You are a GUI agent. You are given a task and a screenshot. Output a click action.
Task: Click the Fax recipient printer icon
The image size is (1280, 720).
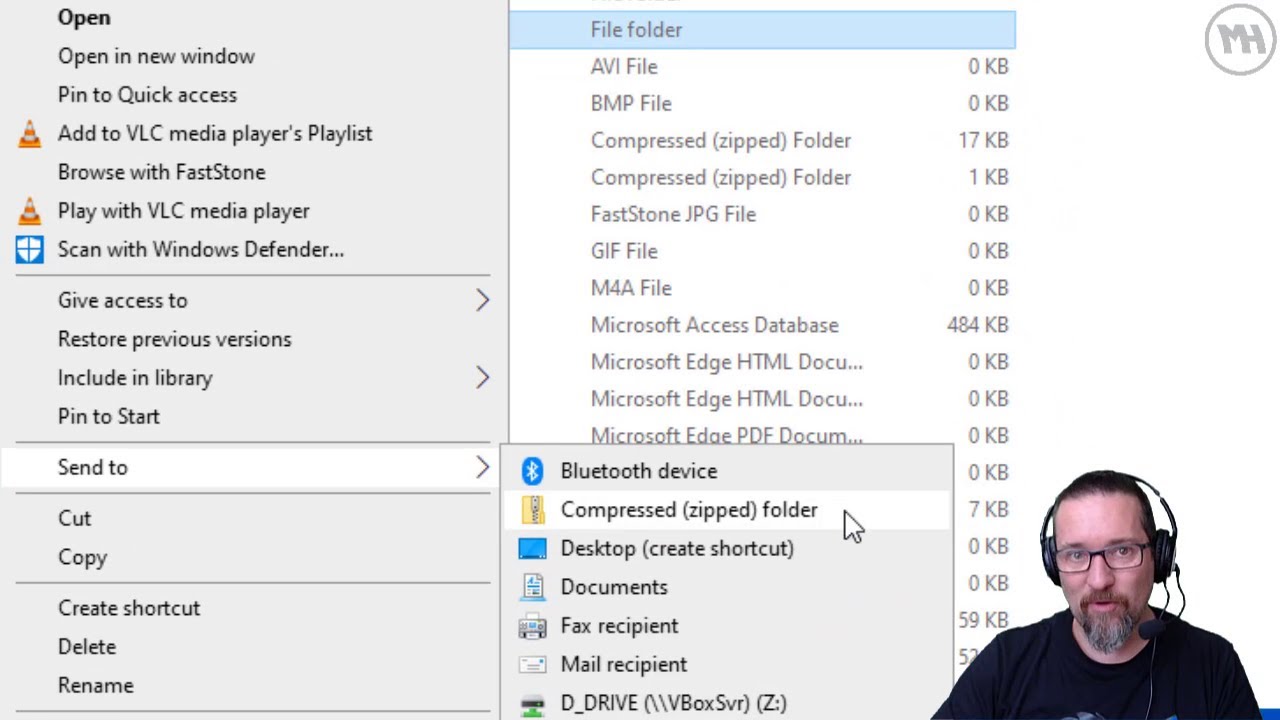532,626
